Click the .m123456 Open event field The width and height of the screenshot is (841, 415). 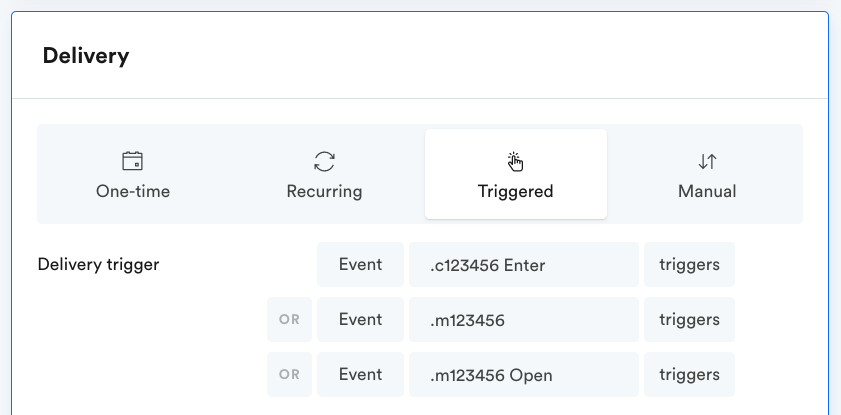pos(524,374)
